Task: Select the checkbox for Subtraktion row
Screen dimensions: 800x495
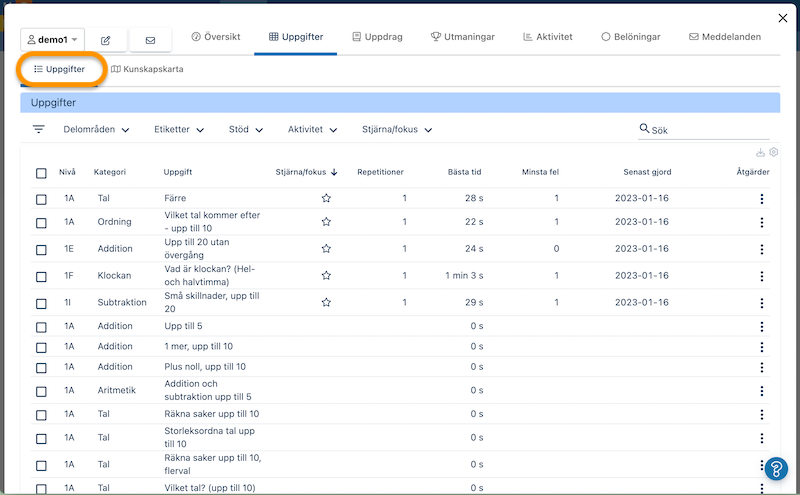Action: pos(41,302)
